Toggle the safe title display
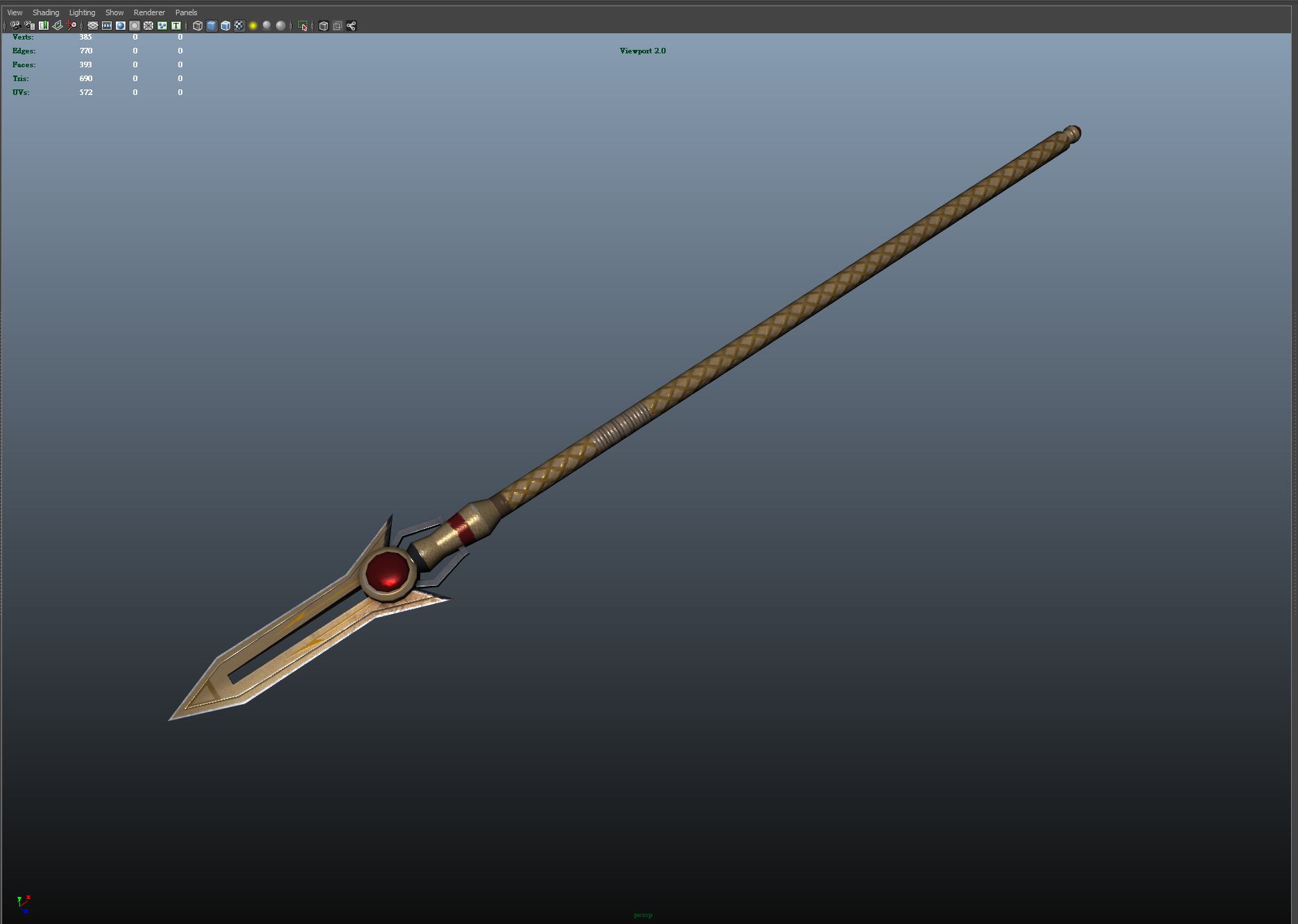1298x924 pixels. pos(177,26)
